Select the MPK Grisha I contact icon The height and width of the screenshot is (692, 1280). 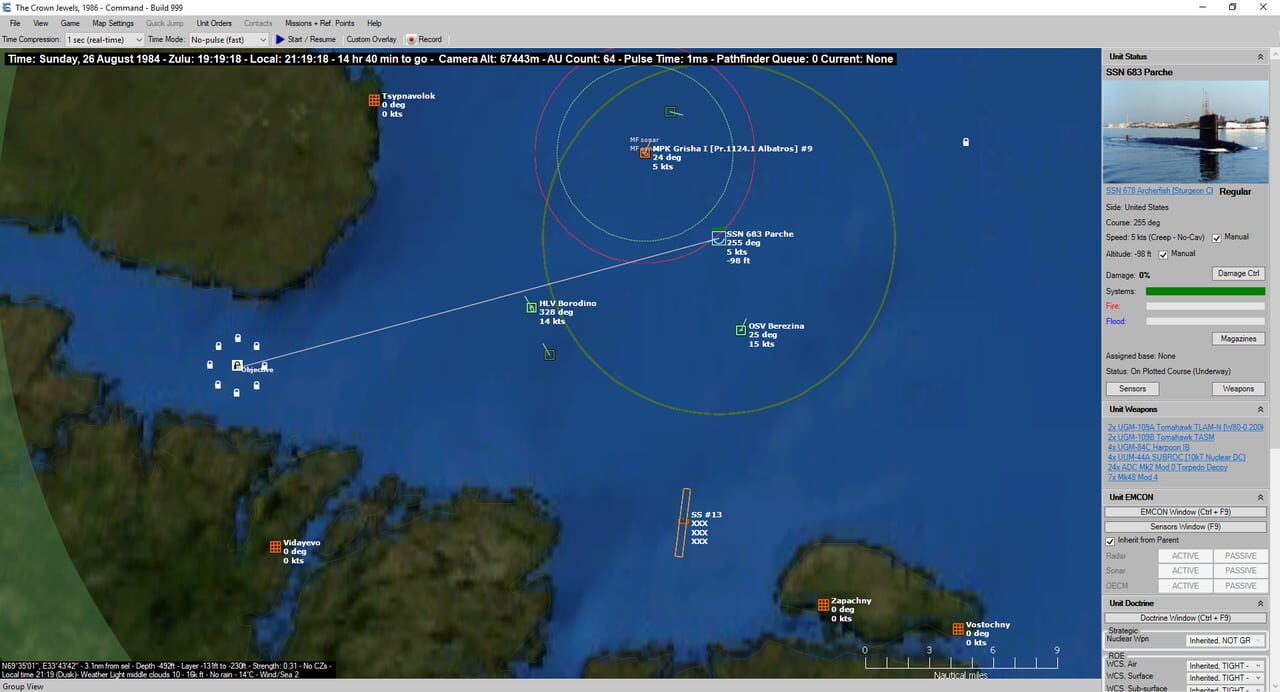(645, 152)
